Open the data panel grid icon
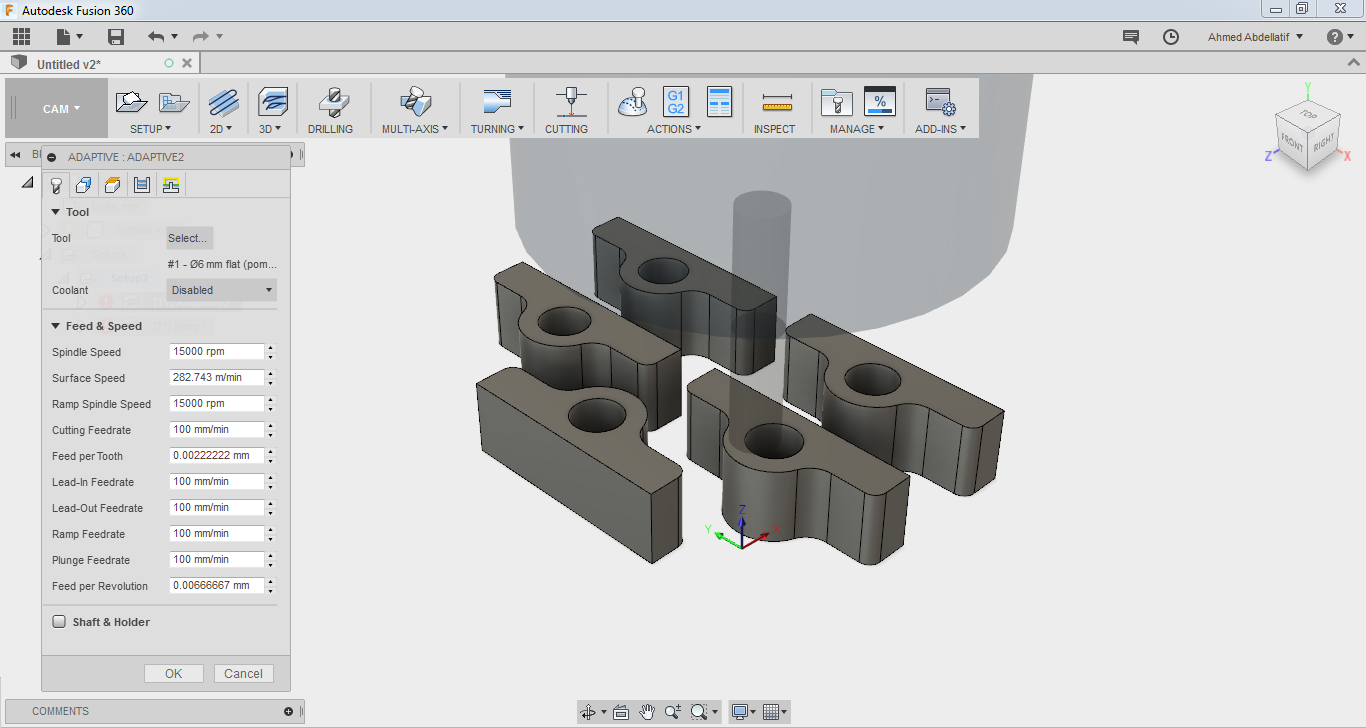Viewport: 1366px width, 728px height. [x=22, y=37]
